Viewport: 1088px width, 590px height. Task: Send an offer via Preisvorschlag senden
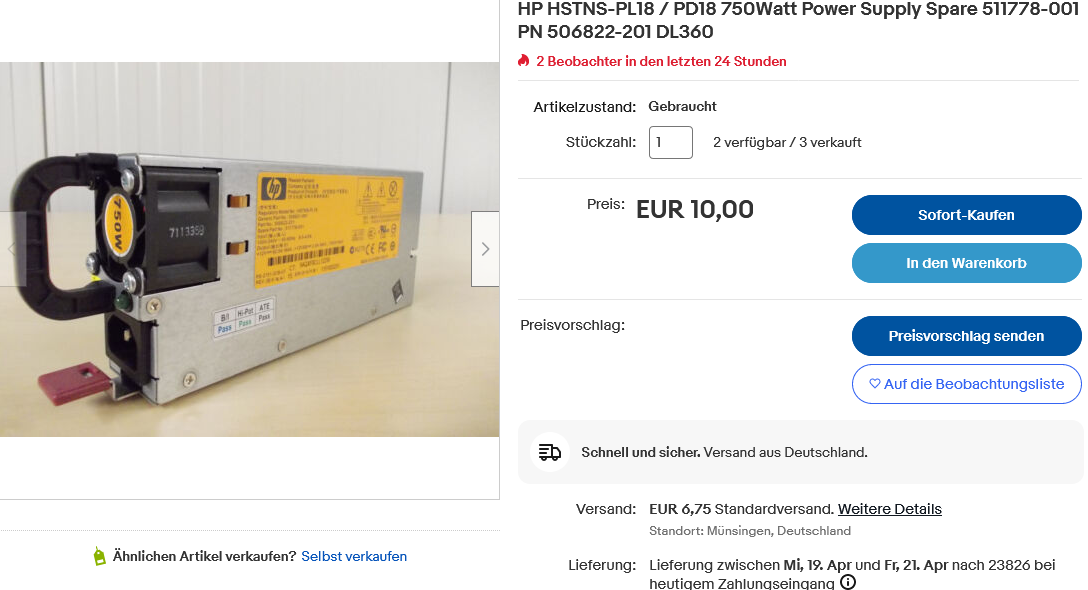[x=966, y=336]
